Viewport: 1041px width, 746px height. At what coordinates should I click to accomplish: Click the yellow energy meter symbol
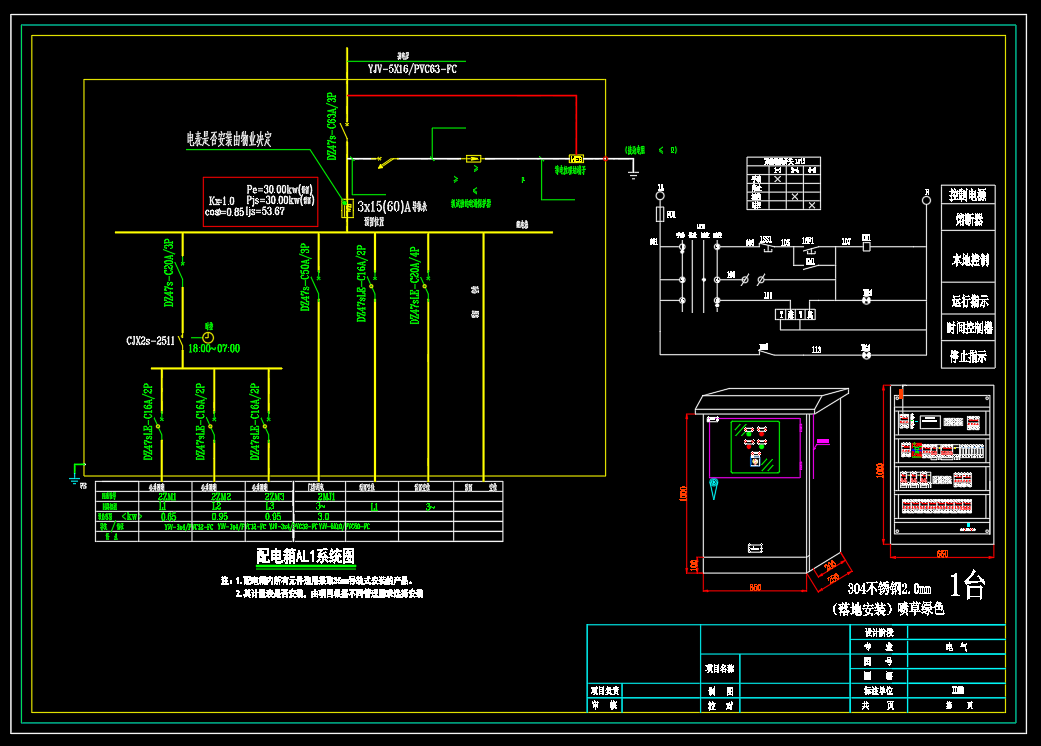click(x=347, y=208)
